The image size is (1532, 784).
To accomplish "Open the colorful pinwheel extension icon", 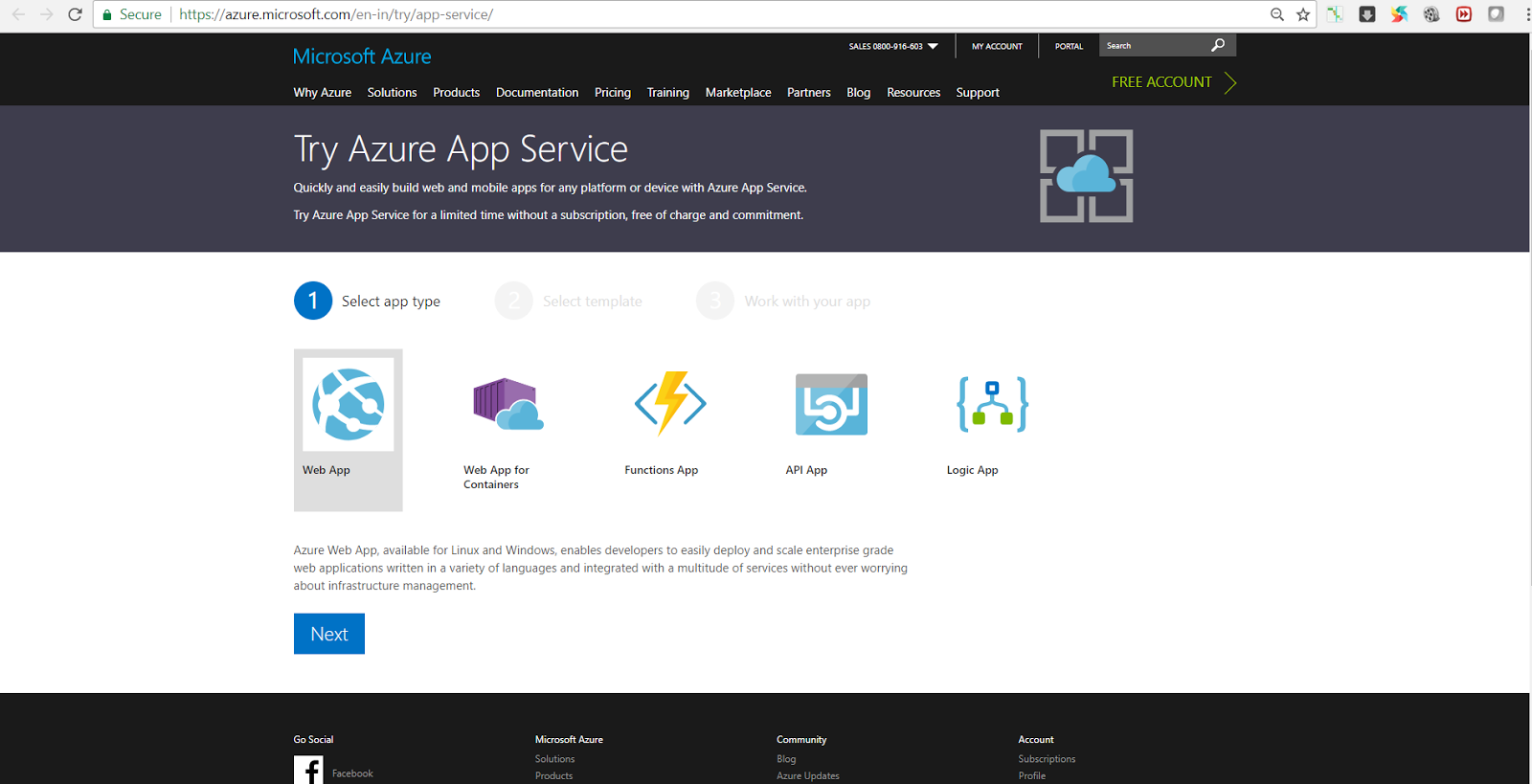I will (x=1400, y=14).
